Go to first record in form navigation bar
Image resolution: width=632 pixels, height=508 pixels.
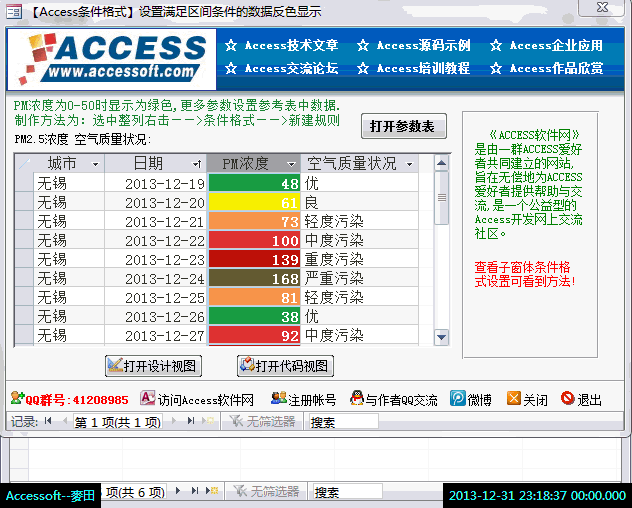tap(48, 421)
